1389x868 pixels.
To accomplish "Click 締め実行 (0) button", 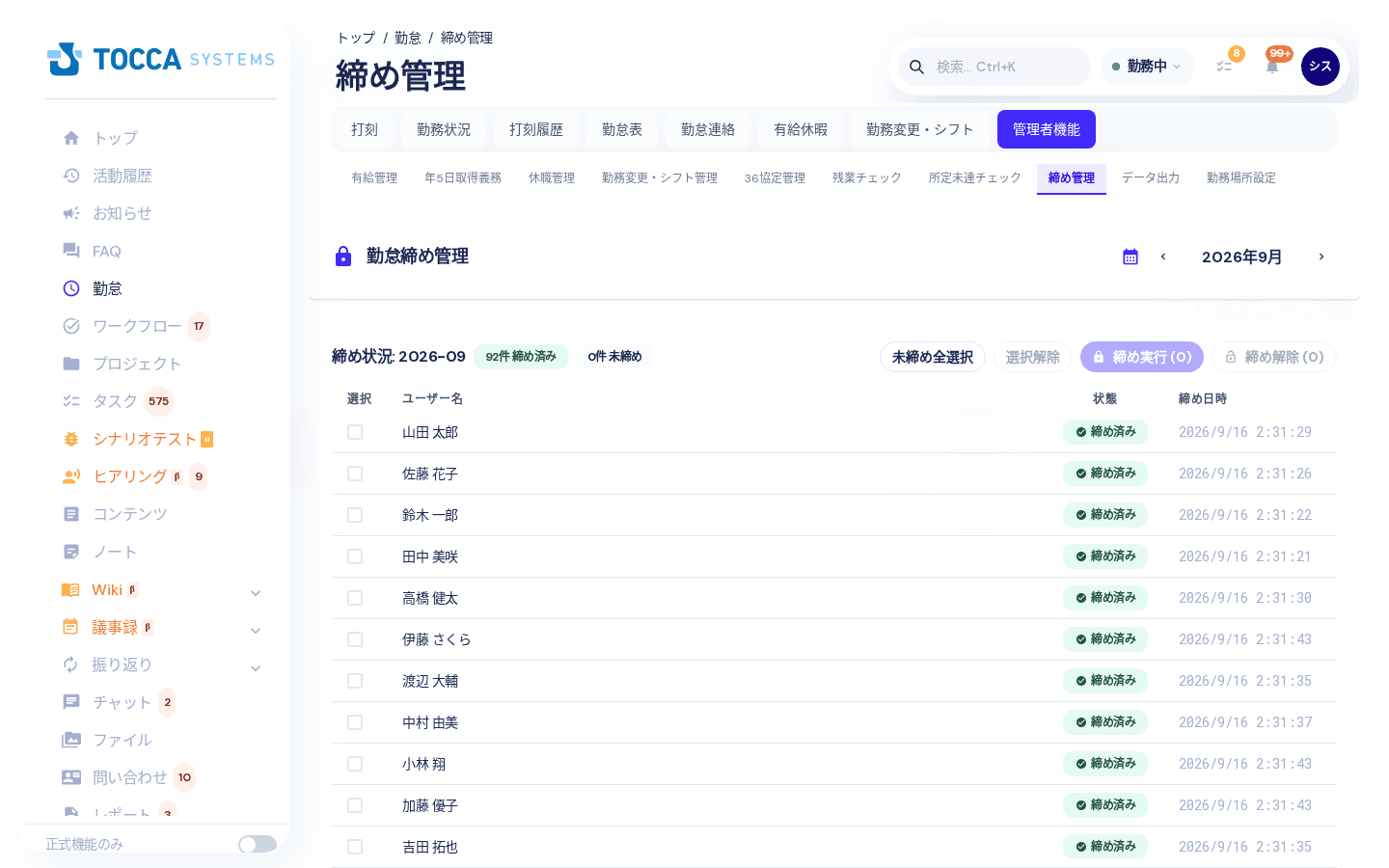I will click(x=1142, y=357).
